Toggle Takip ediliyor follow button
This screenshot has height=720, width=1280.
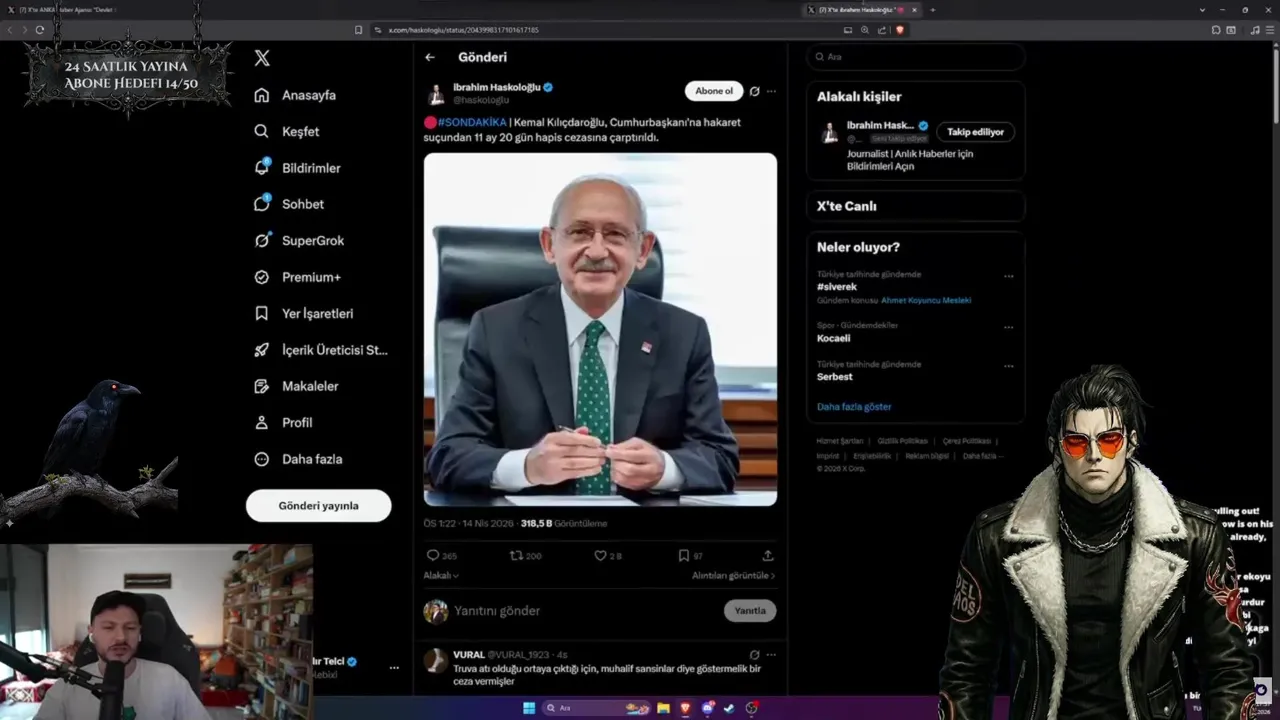(x=975, y=132)
